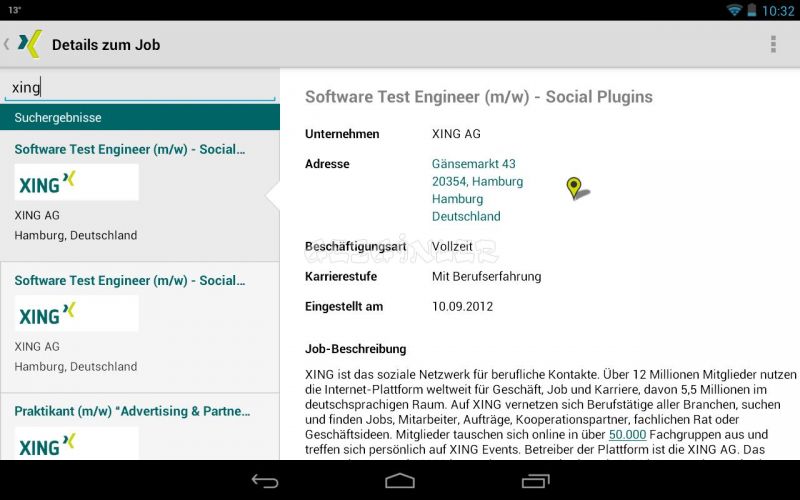Tap XING logo thumbnail of second result
This screenshot has width=800, height=500.
pos(77,313)
